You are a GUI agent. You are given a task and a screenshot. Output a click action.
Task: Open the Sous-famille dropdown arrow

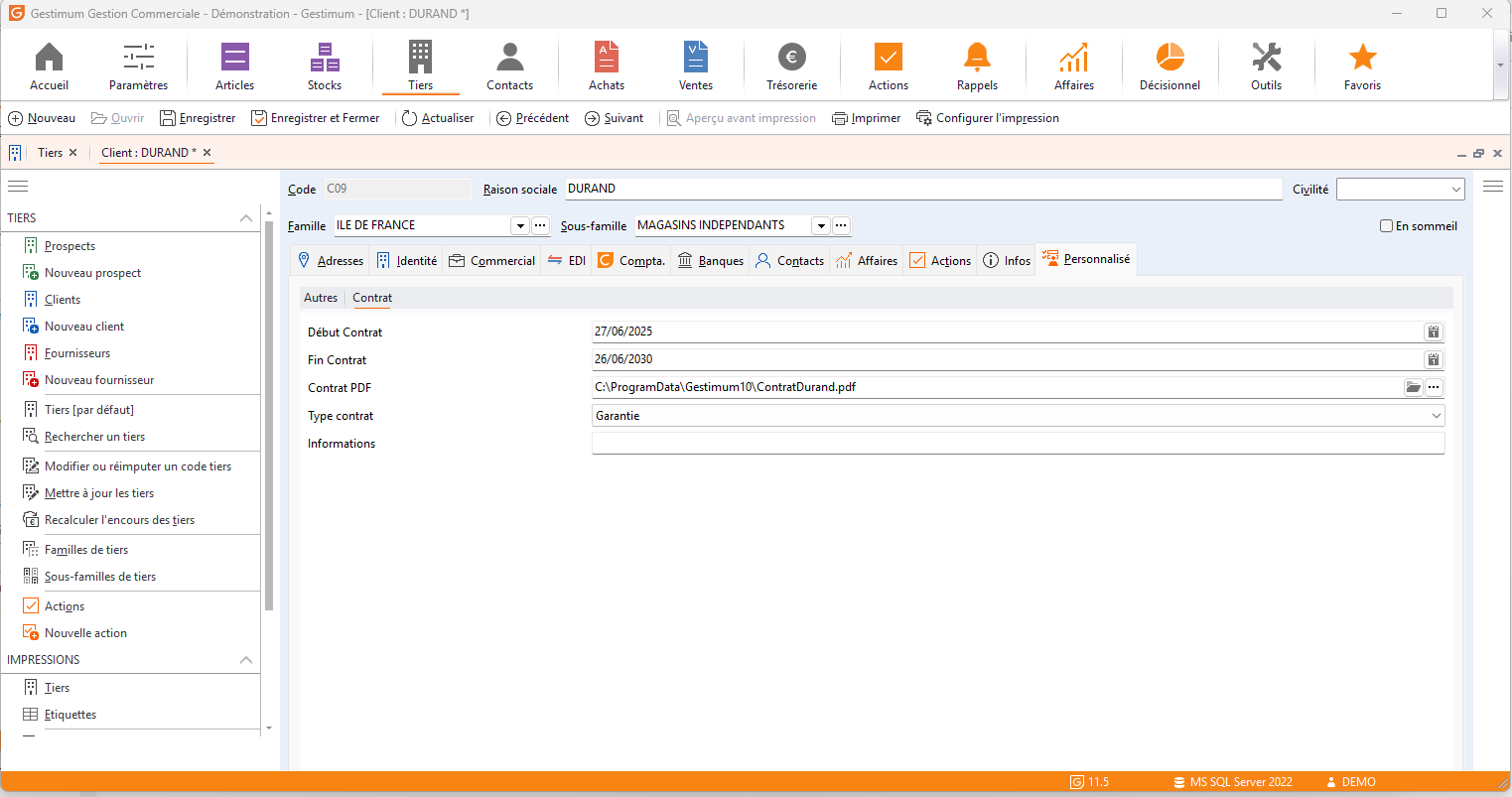[x=821, y=225]
